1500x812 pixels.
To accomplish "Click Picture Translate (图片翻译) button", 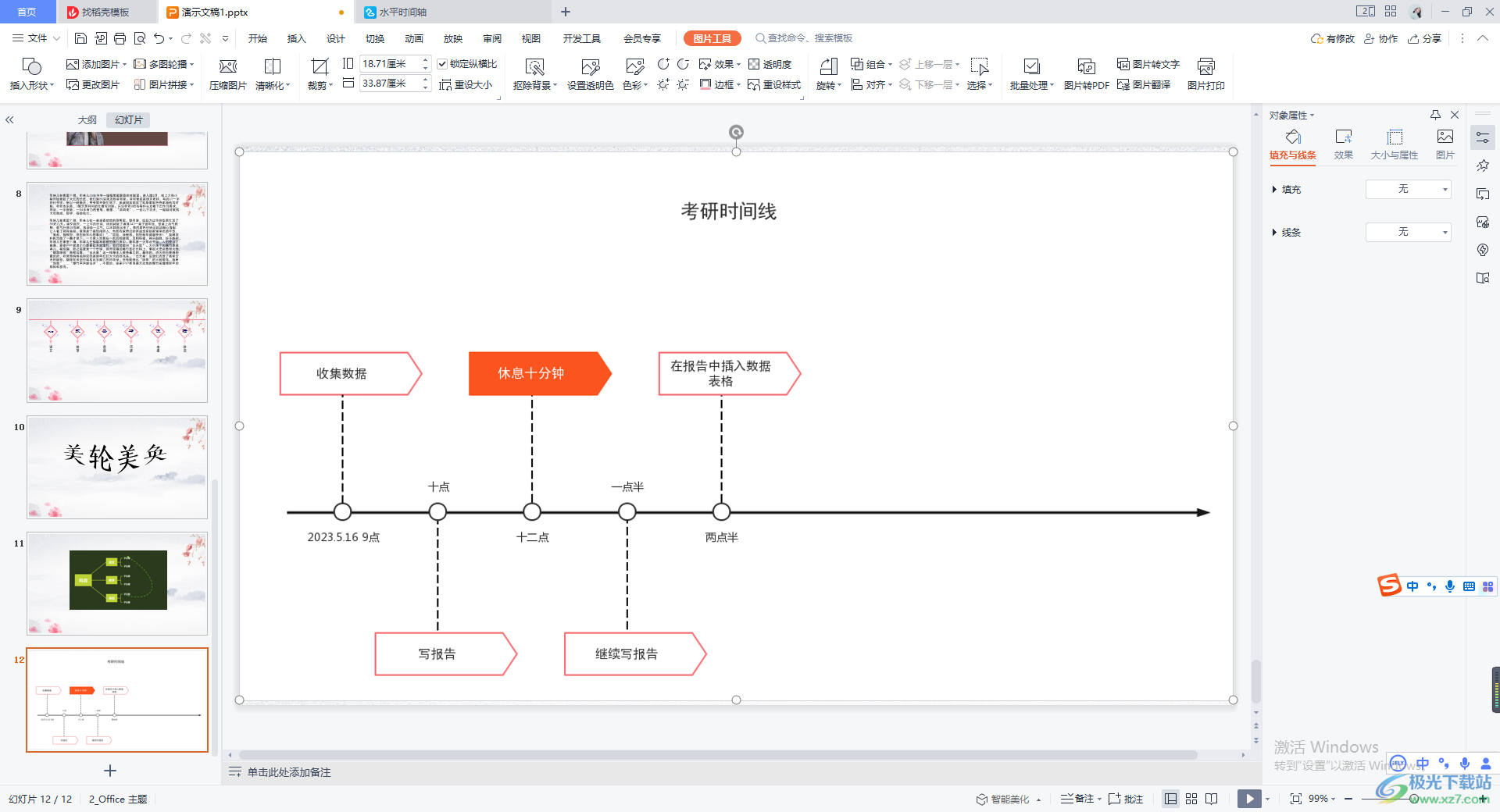I will [x=1144, y=84].
